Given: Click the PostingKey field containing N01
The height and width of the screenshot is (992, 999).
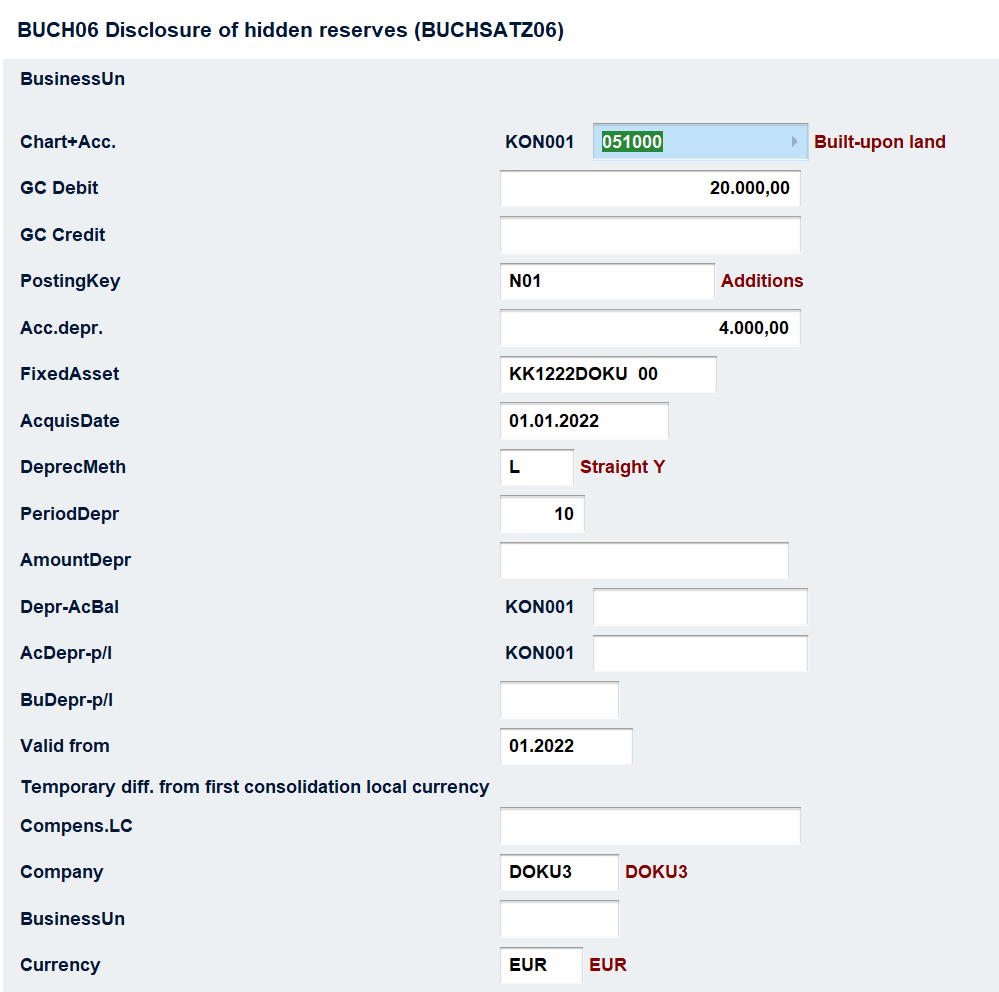Looking at the screenshot, I should (x=607, y=281).
